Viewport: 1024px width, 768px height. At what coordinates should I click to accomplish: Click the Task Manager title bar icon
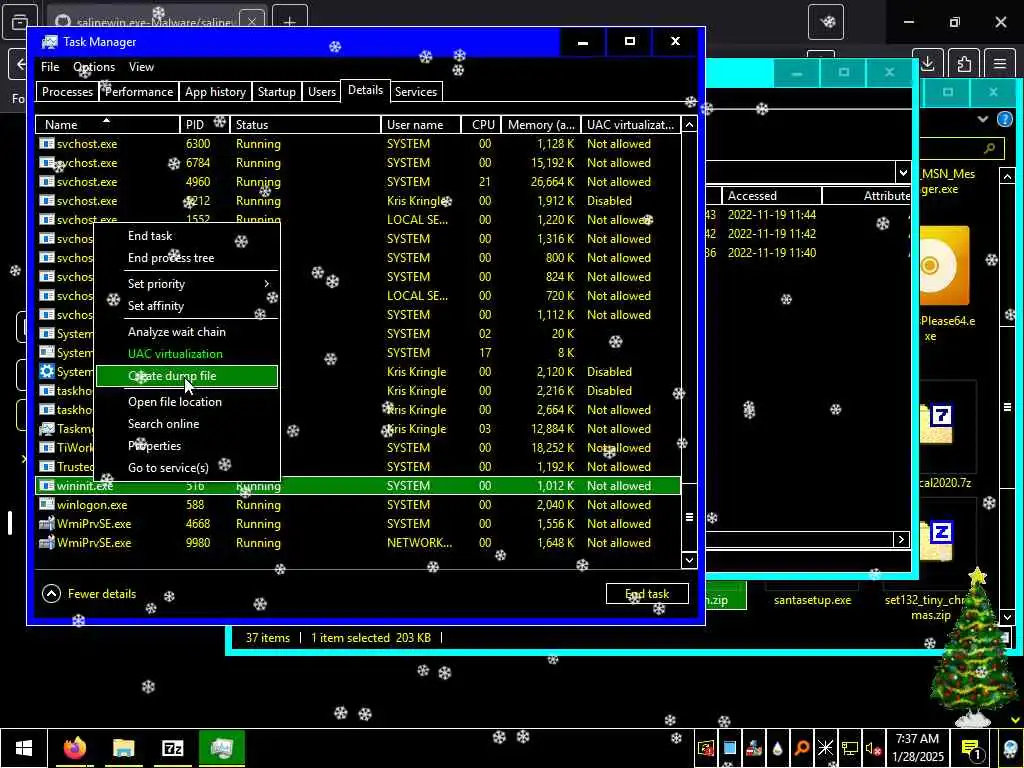click(49, 42)
